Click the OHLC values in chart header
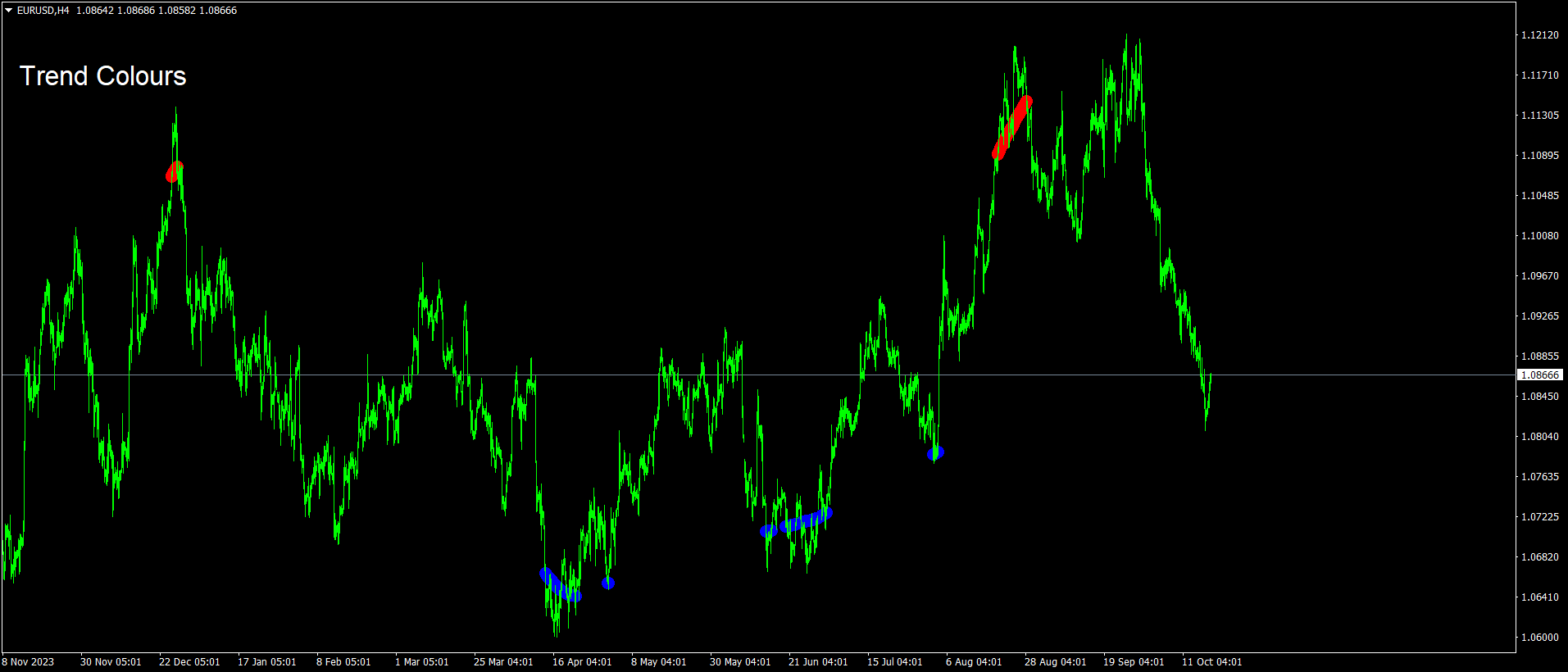Image resolution: width=1568 pixels, height=672 pixels. [x=157, y=11]
